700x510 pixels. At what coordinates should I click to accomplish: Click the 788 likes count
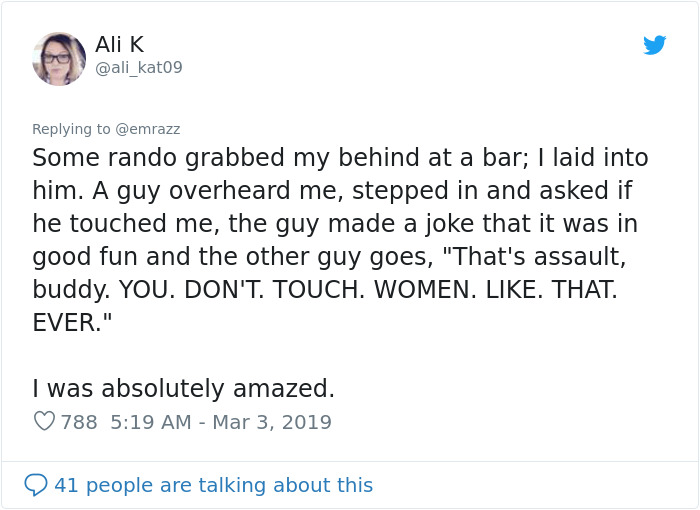(x=79, y=422)
